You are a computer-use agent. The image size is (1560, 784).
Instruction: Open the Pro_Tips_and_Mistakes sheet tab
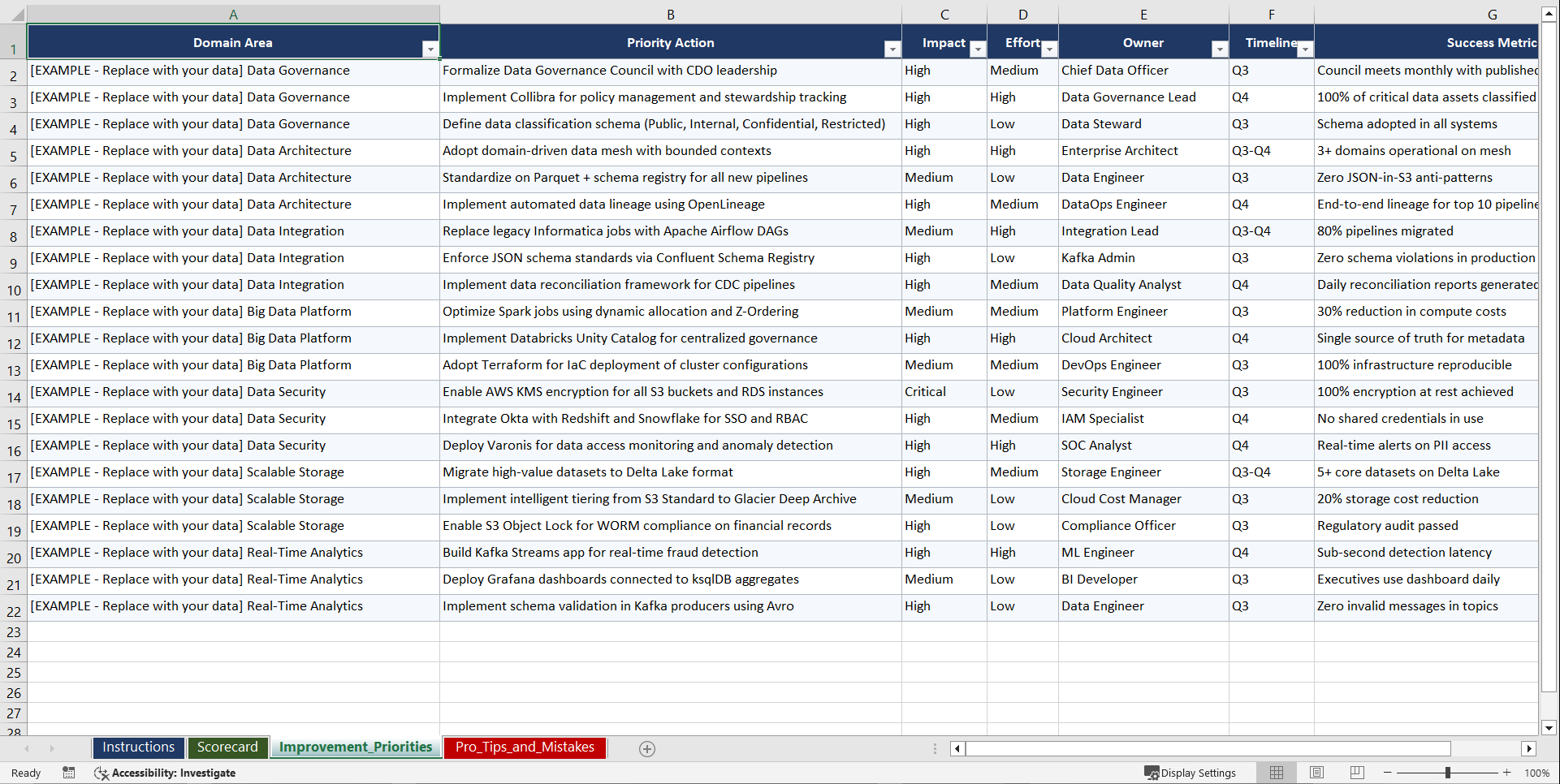(x=524, y=747)
